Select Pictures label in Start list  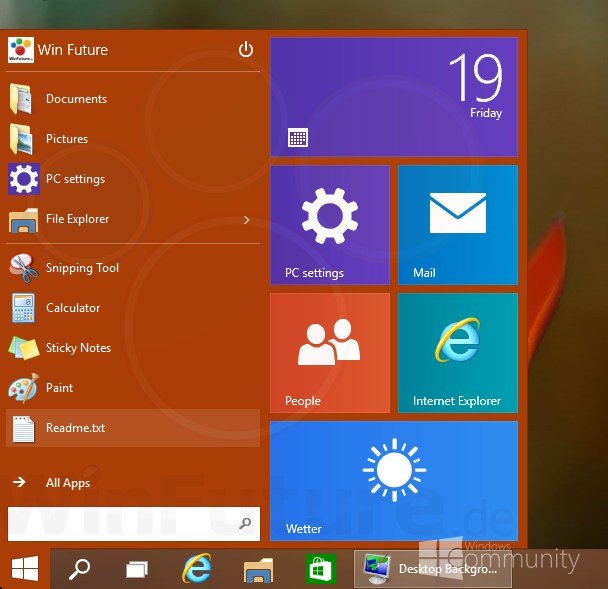tap(67, 139)
